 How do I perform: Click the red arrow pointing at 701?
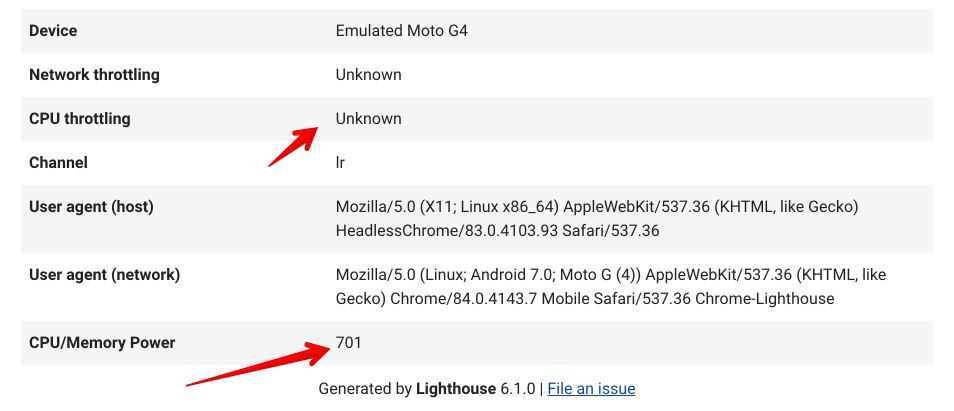pyautogui.click(x=259, y=364)
